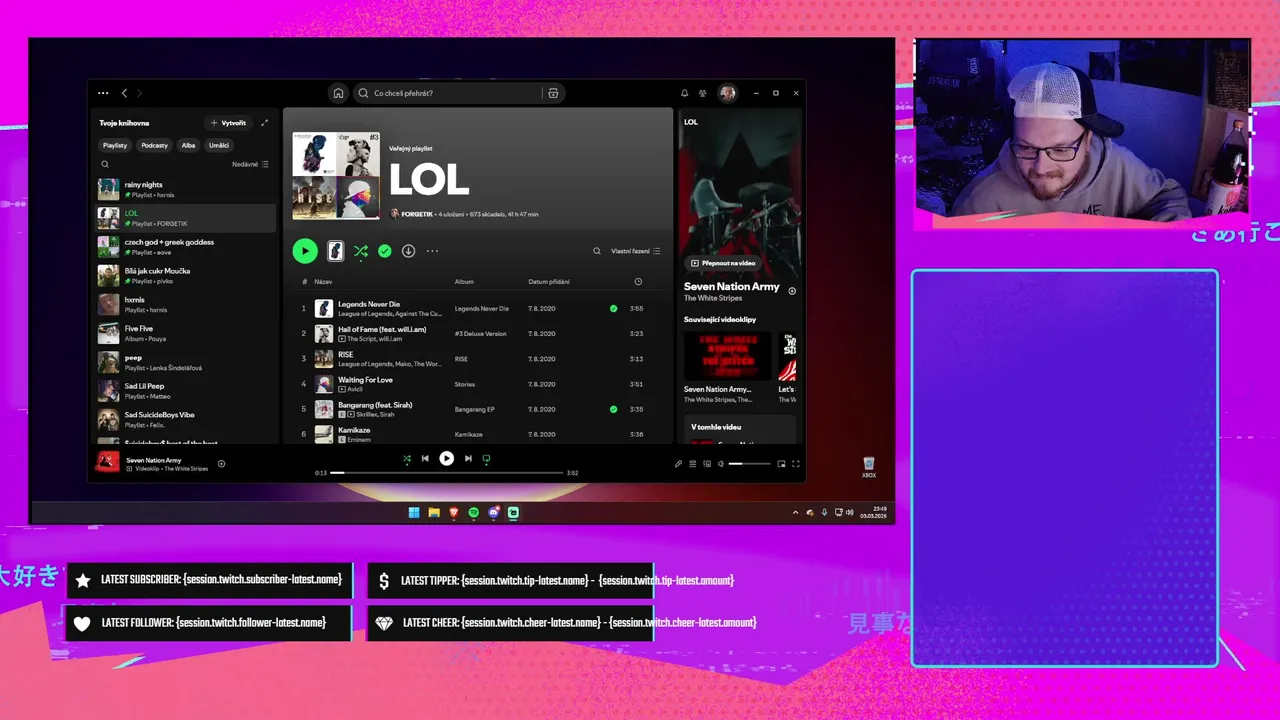Open Bílá jak cukr Moučka playlist
This screenshot has height=720, width=1280.
click(x=186, y=275)
